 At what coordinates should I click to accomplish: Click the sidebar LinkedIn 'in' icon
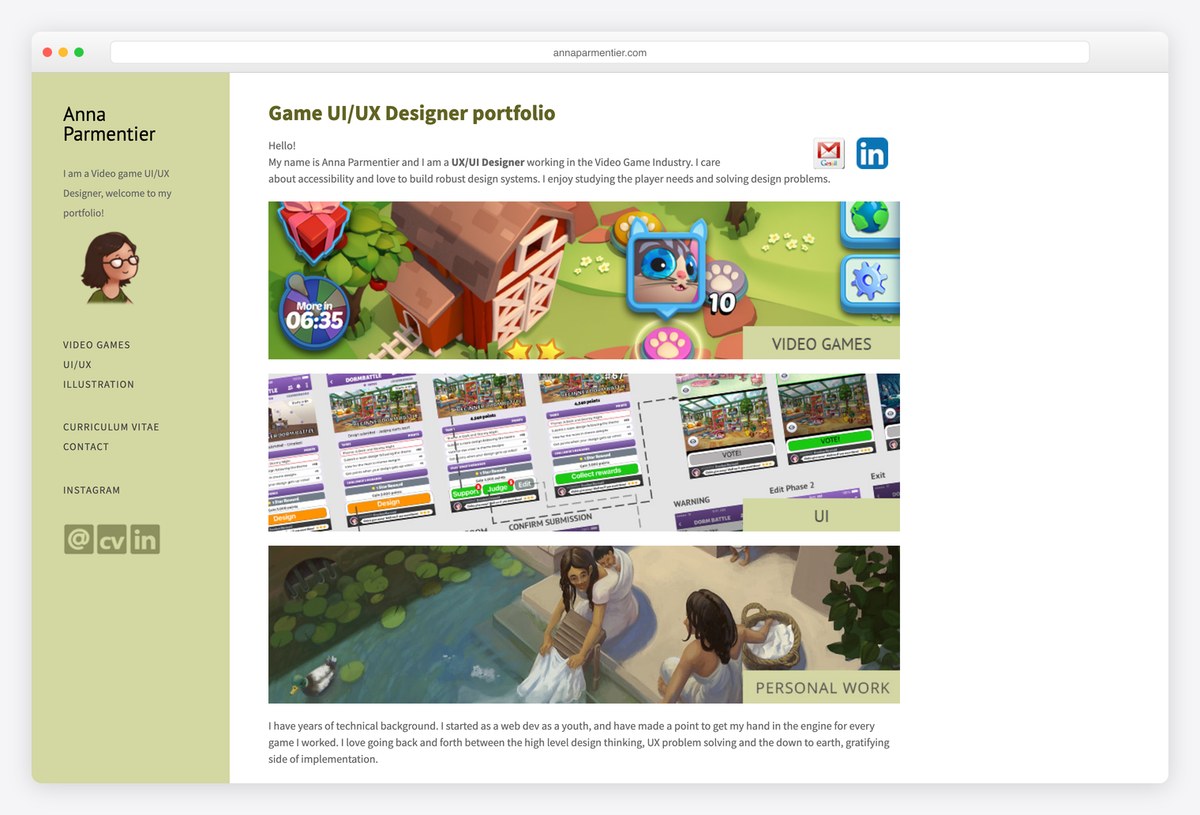145,539
